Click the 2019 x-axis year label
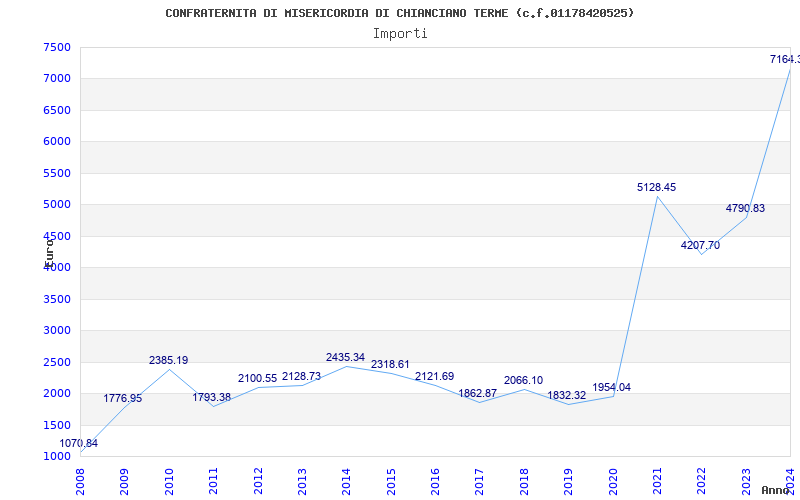 pos(568,481)
